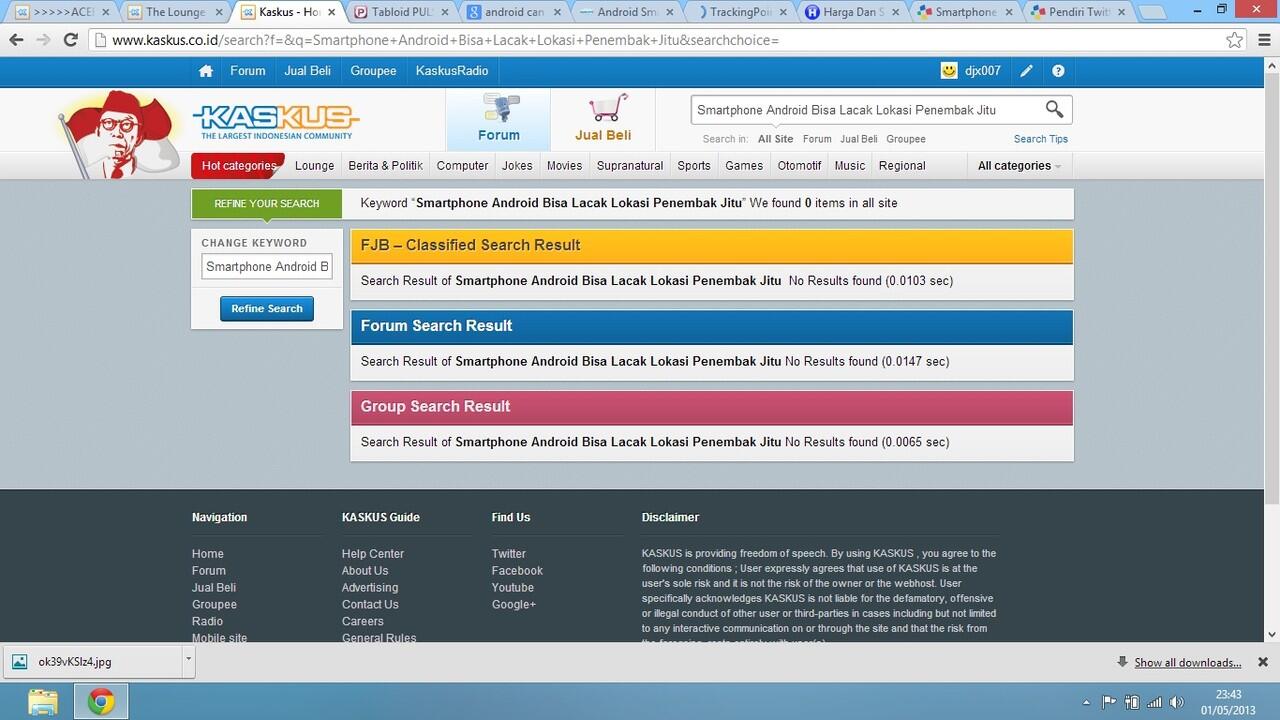This screenshot has height=720, width=1280.
Task: Click Show all downloads link
Action: tap(1187, 662)
